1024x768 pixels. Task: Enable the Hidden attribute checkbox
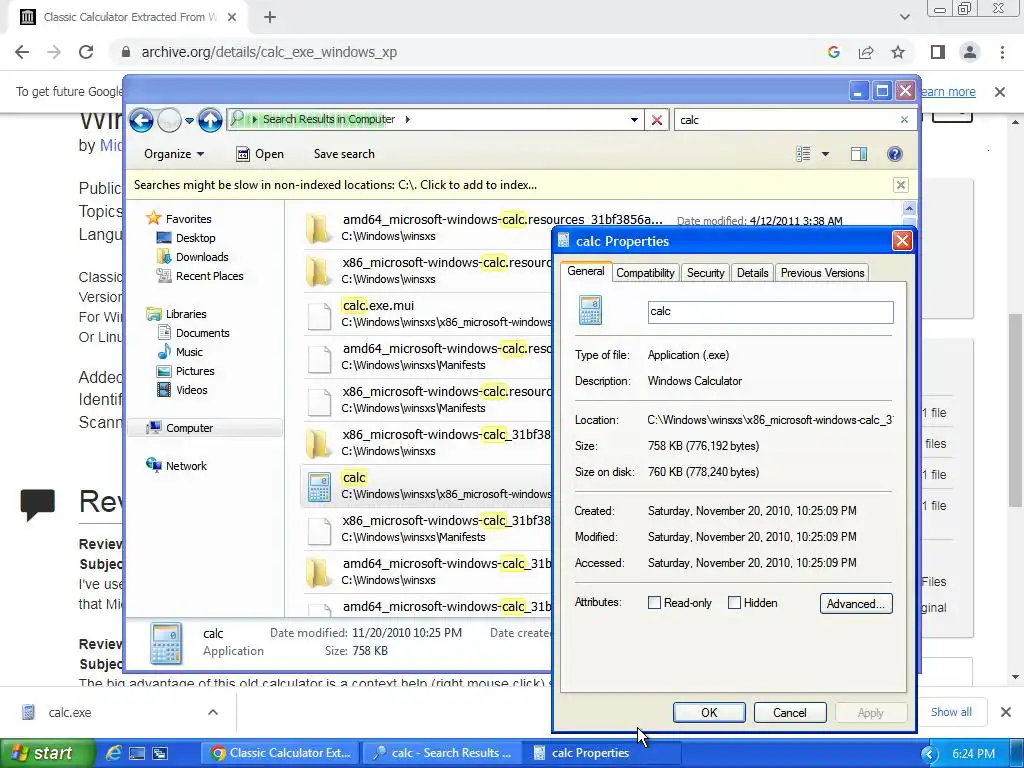point(734,603)
